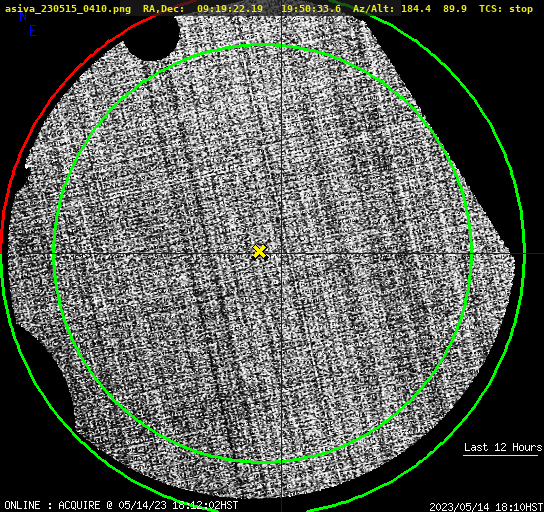Click the TCS: stop status text
544x512 pixels.
(x=506, y=9)
